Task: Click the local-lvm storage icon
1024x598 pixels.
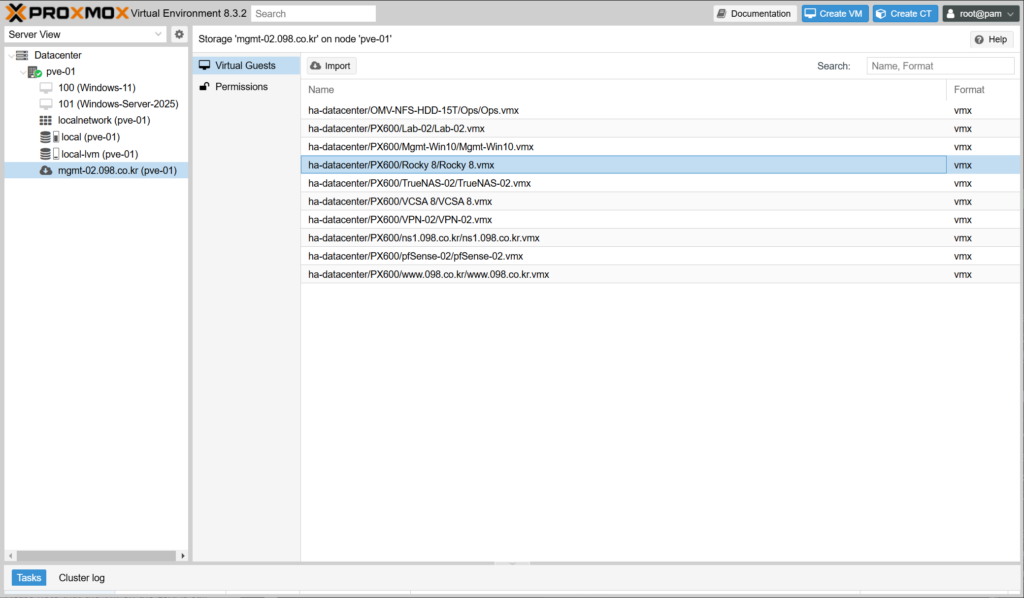Action: pyautogui.click(x=46, y=154)
